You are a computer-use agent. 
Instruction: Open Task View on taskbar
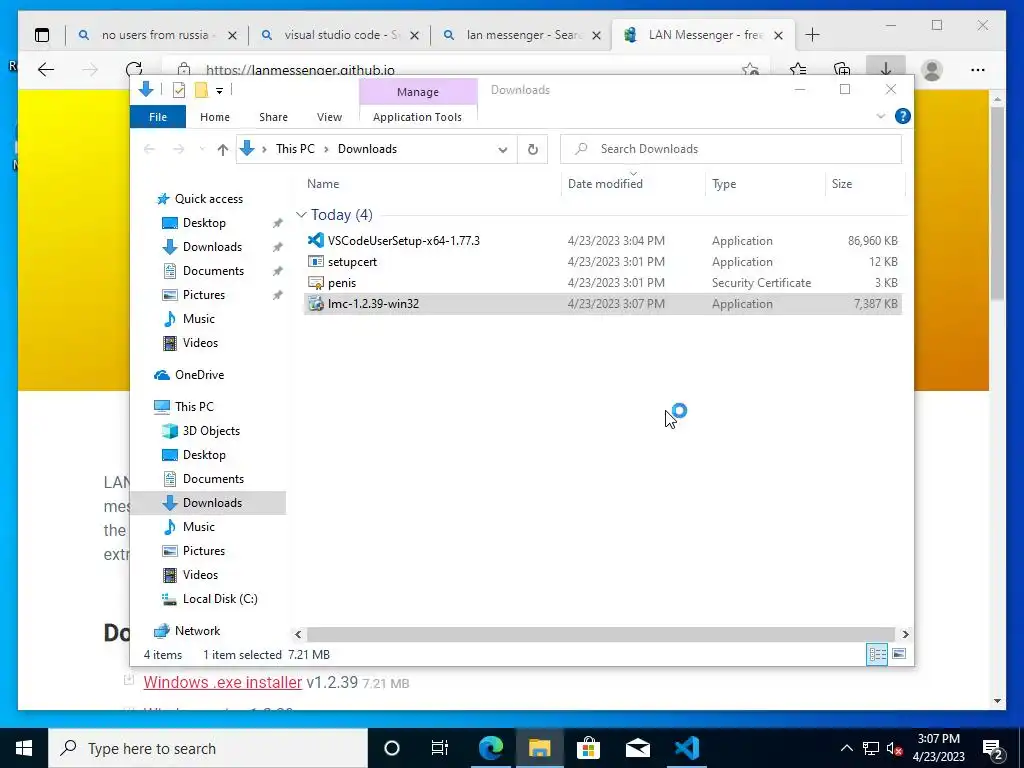[x=440, y=748]
